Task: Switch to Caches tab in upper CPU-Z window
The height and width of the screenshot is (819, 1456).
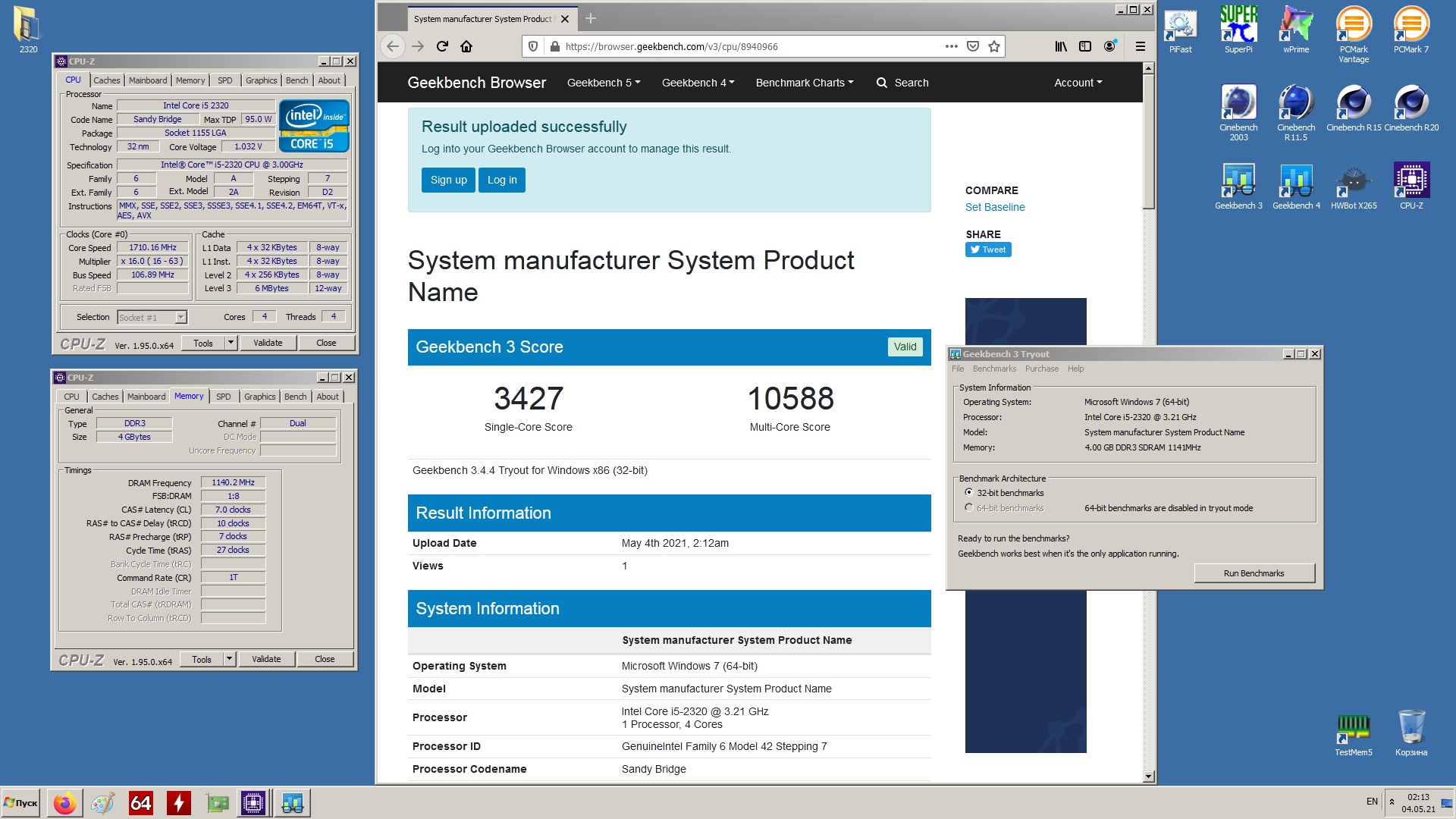Action: [106, 80]
